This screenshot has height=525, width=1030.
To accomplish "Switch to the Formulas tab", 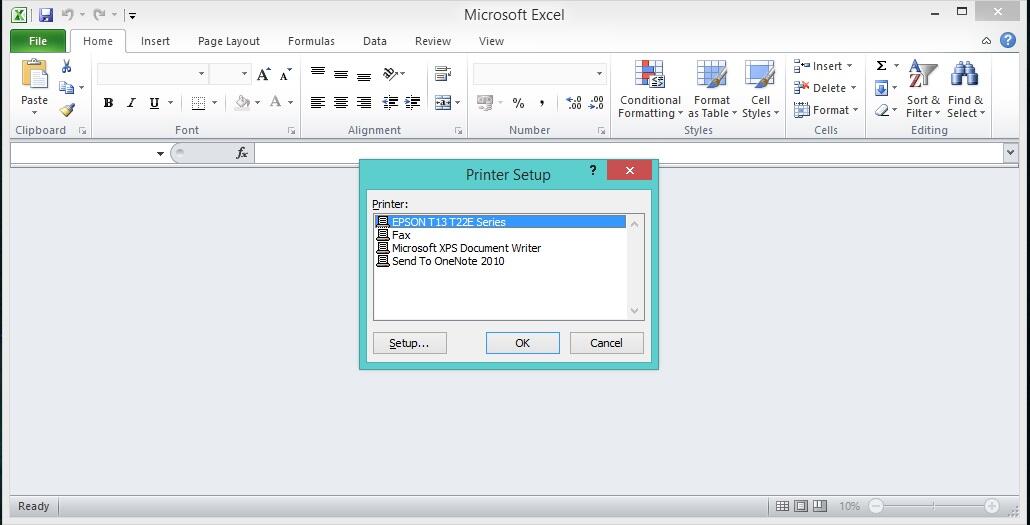I will coord(311,41).
